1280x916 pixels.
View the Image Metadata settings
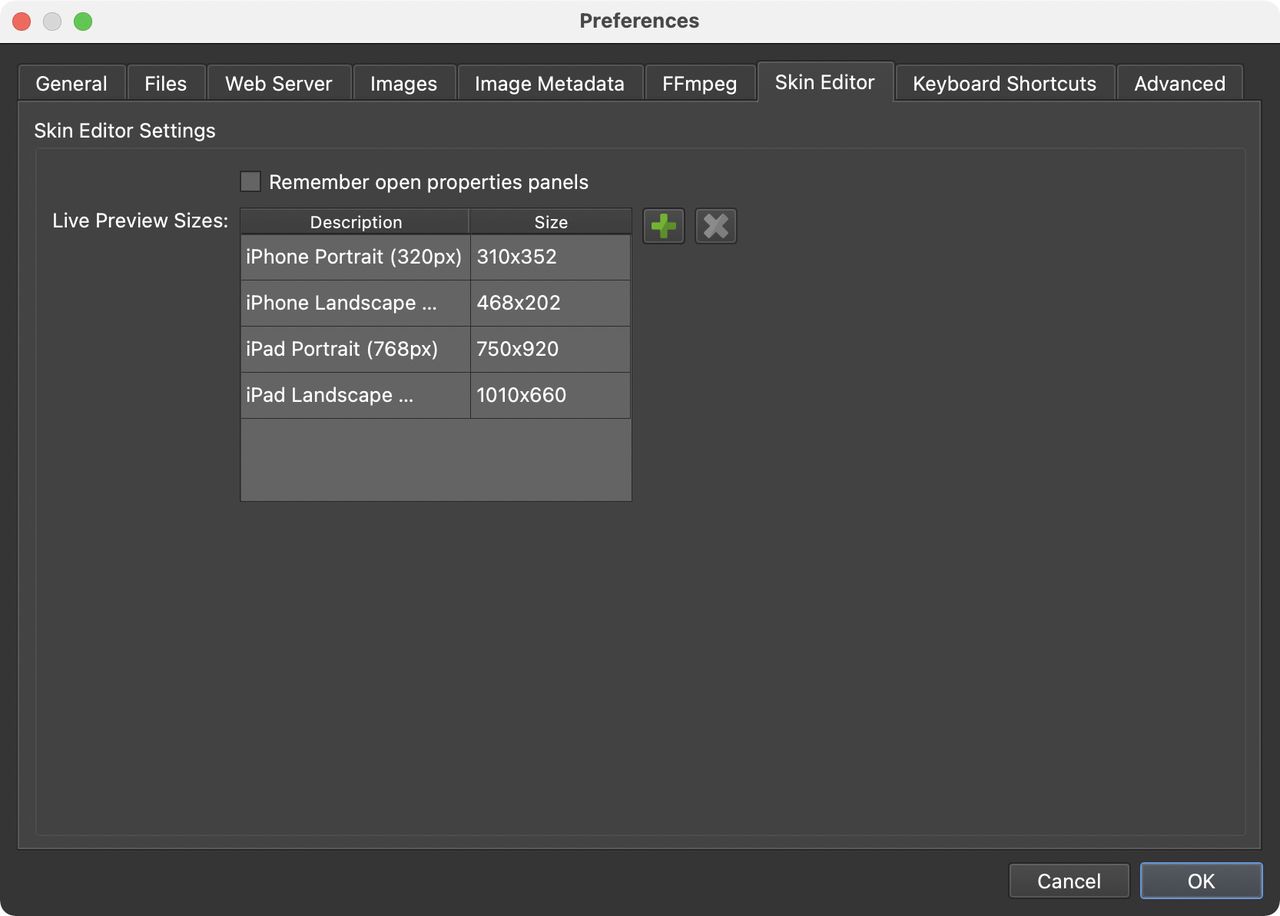tap(549, 83)
